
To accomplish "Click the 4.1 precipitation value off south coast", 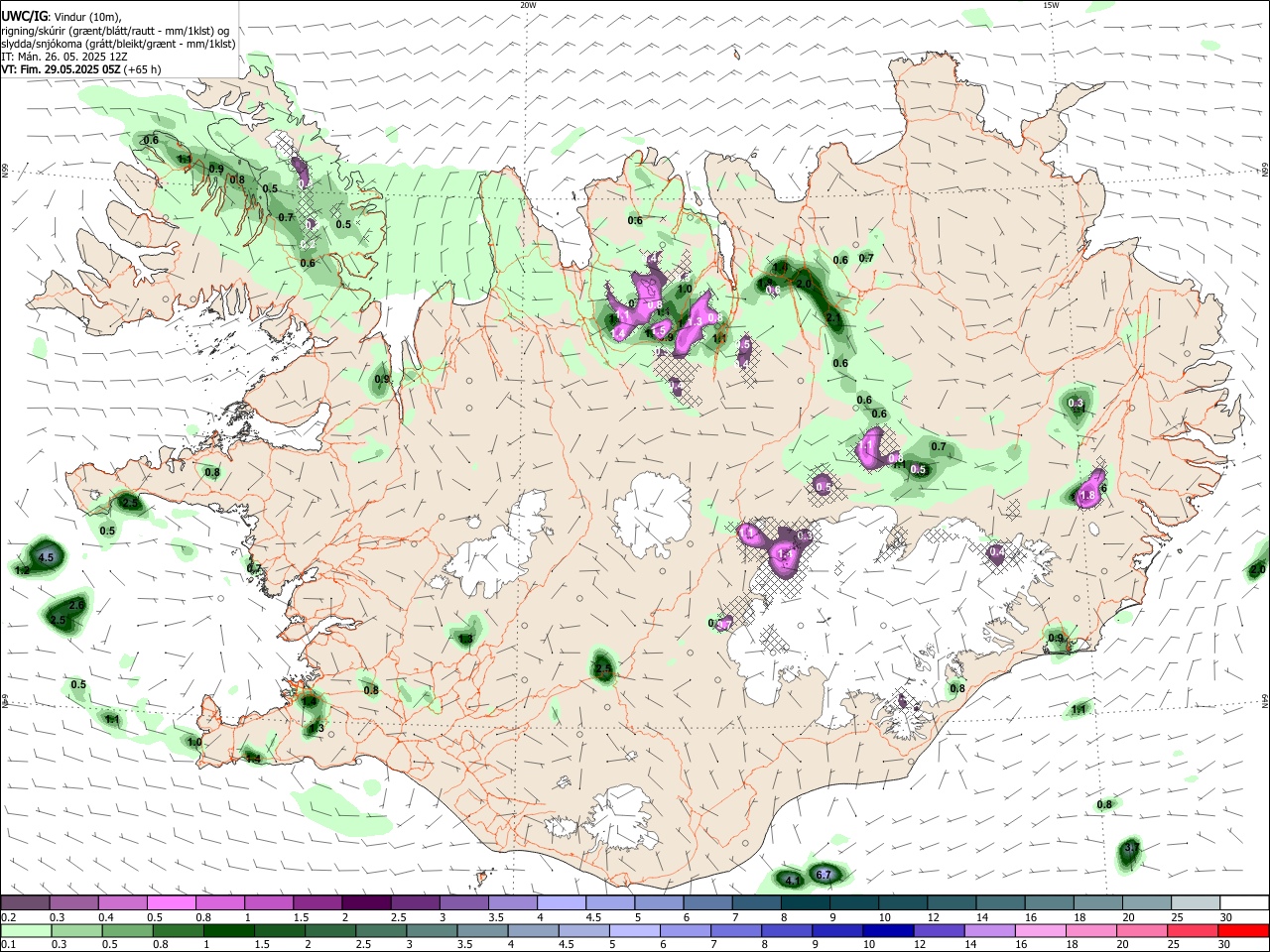I will tap(792, 881).
